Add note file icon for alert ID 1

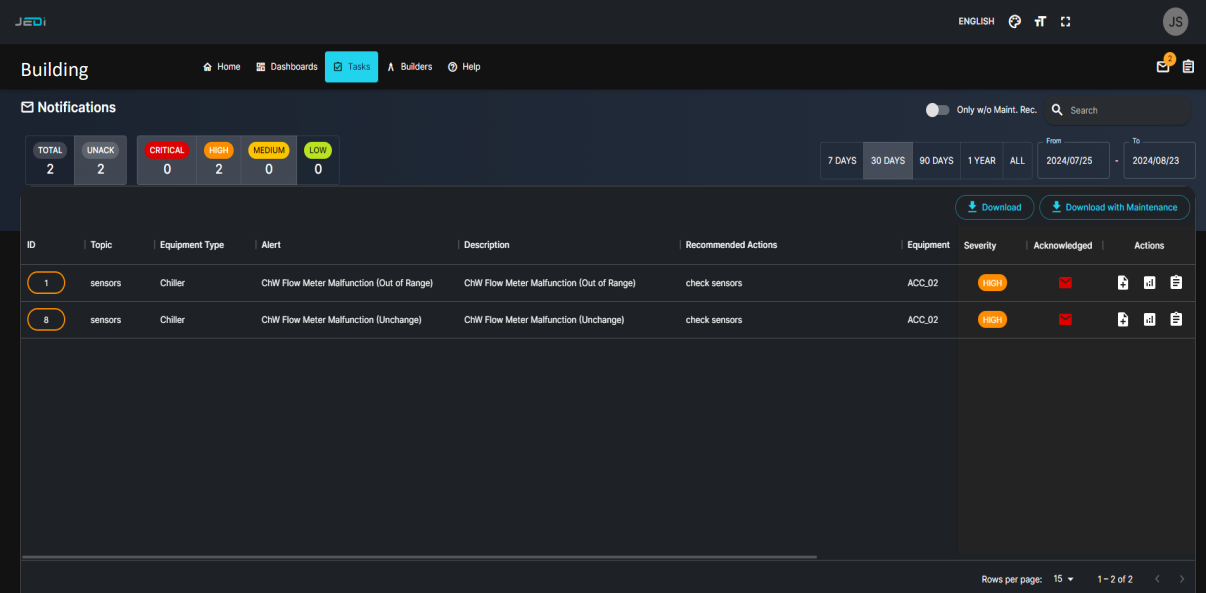(1123, 283)
